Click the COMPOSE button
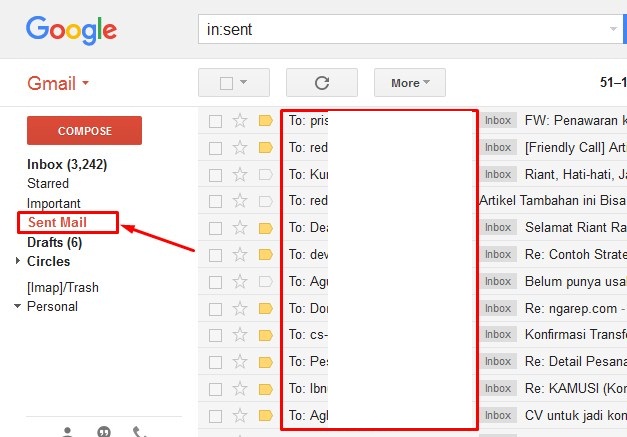627x437 pixels. pyautogui.click(x=84, y=131)
